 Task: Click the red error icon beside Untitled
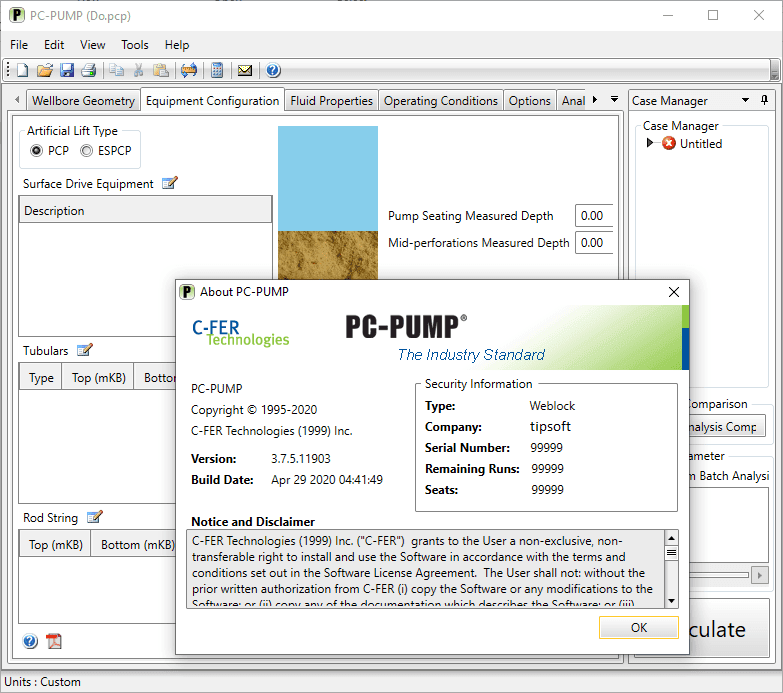click(669, 143)
